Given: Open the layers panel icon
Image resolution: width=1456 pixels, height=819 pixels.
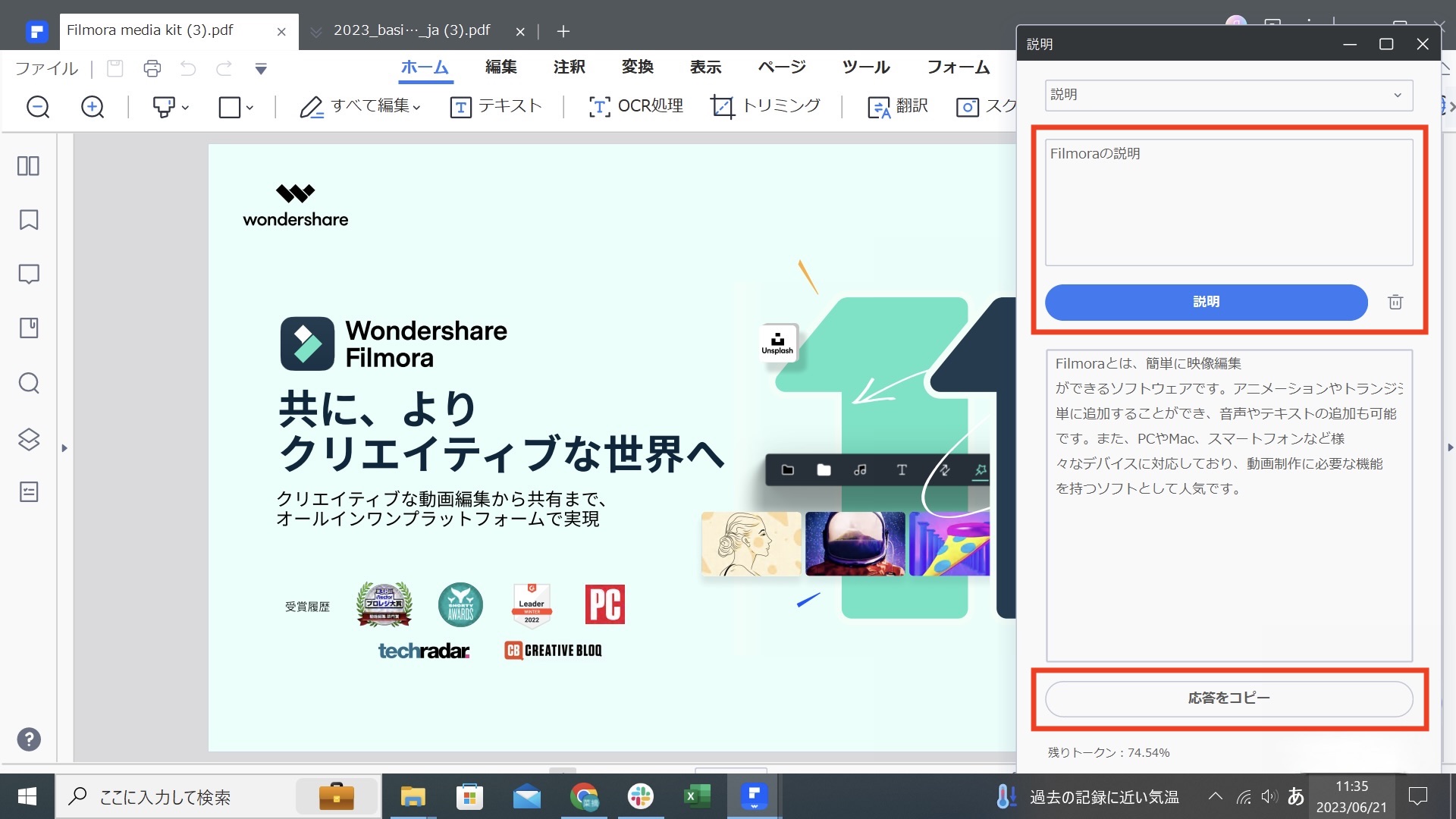Looking at the screenshot, I should pyautogui.click(x=29, y=439).
